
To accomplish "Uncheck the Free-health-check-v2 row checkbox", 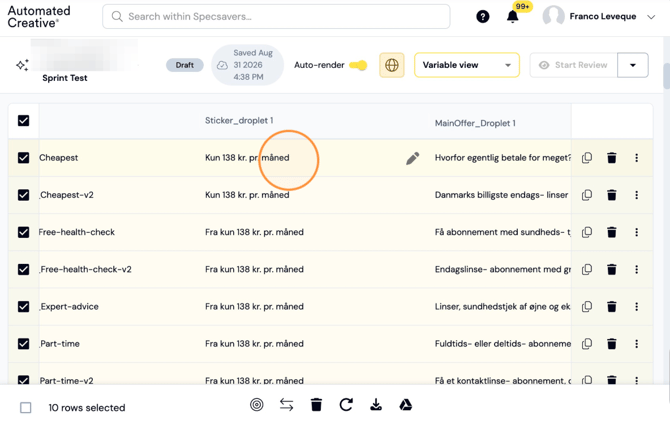I will coord(24,269).
